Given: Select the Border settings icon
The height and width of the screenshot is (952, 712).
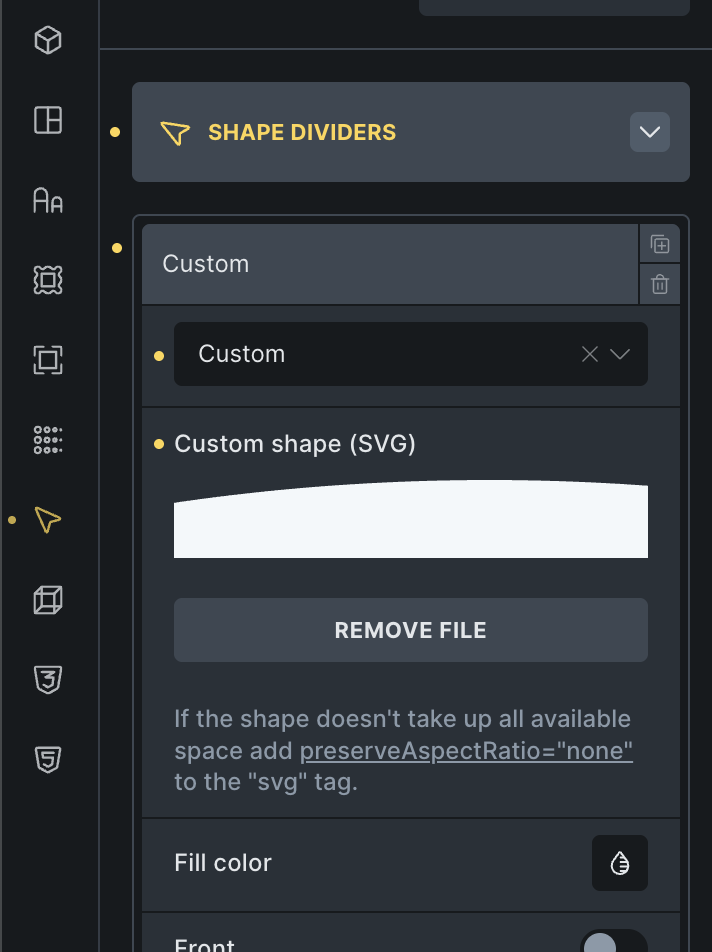Looking at the screenshot, I should pyautogui.click(x=48, y=280).
